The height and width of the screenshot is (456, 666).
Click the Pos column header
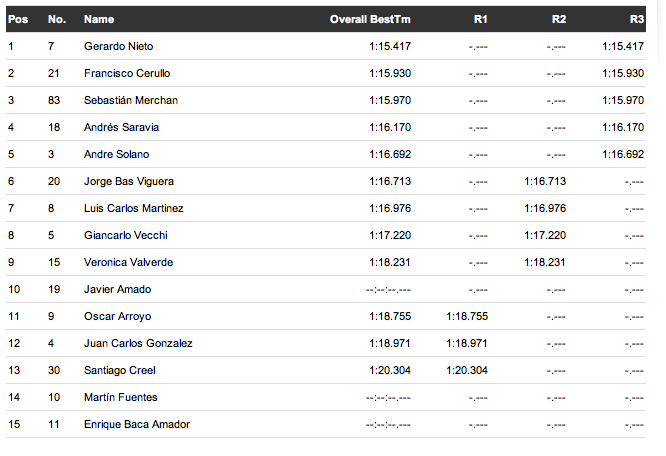(17, 19)
